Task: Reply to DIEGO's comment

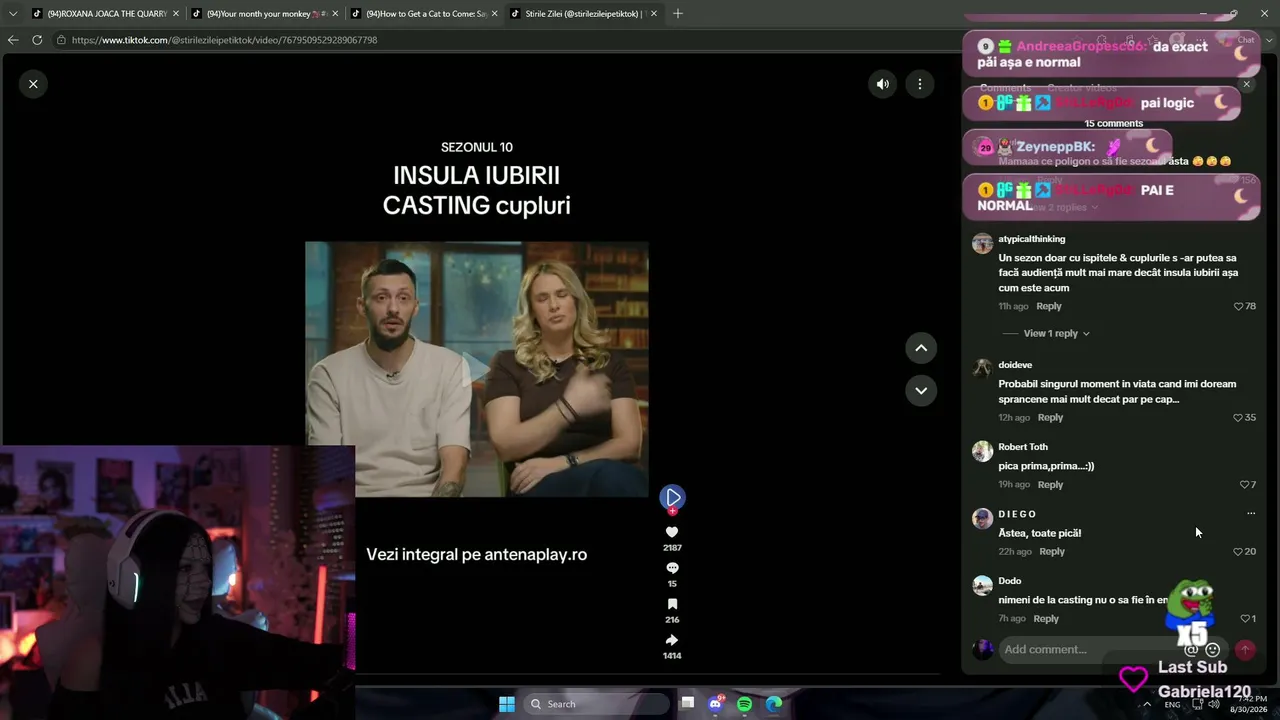Action: pyautogui.click(x=1052, y=552)
